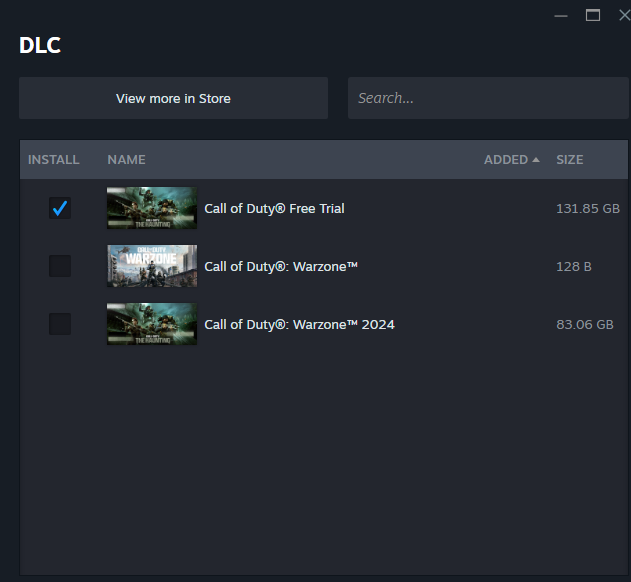631x582 pixels.
Task: Tick the Warzone 2024 install checkbox
Action: point(60,324)
